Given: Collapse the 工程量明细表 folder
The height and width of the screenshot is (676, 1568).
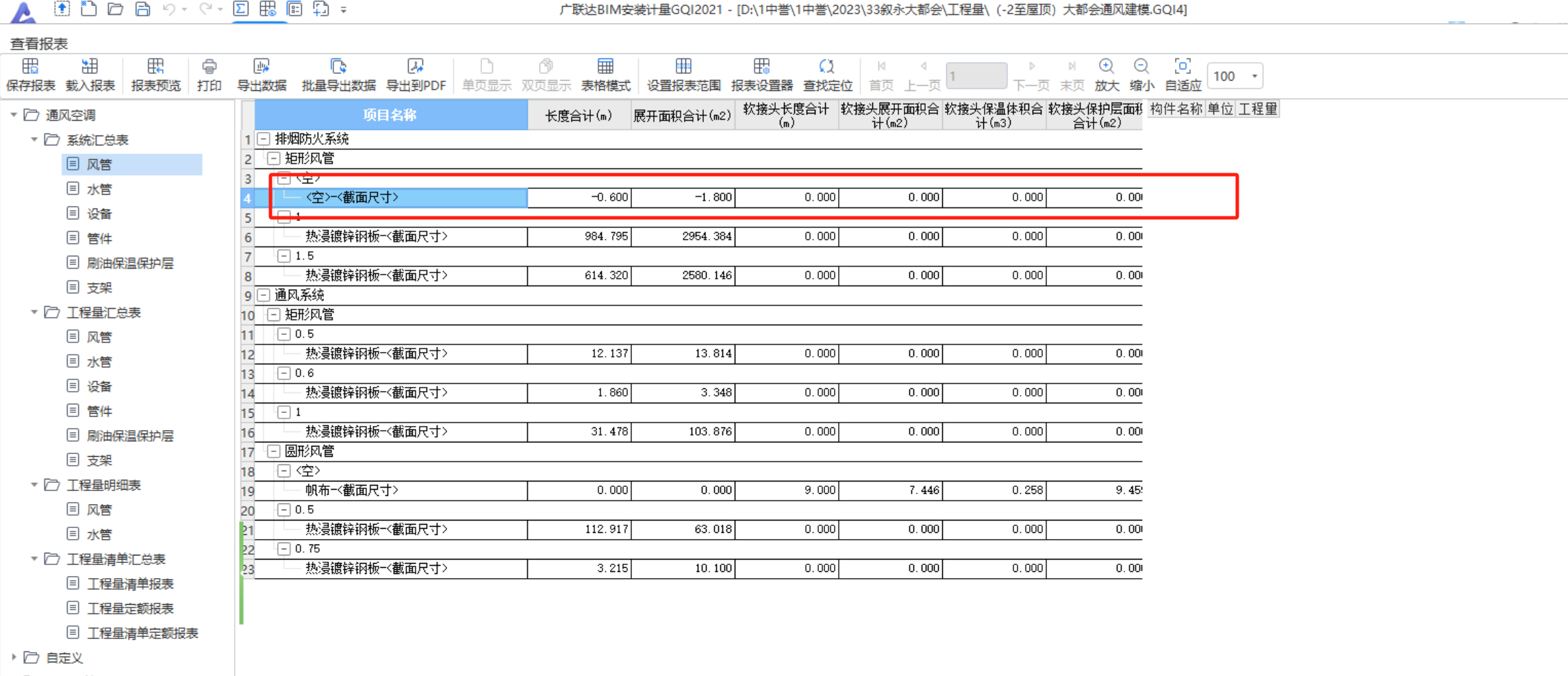Looking at the screenshot, I should 34,485.
